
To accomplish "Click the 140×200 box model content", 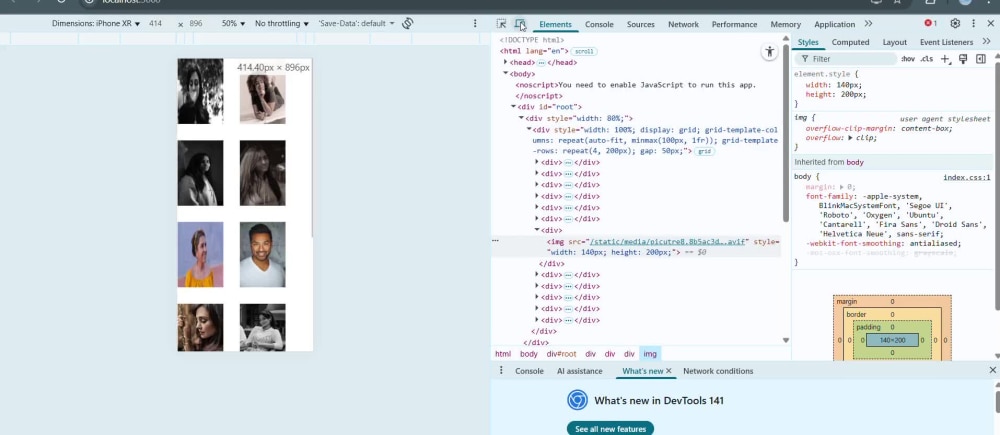I will tap(892, 340).
